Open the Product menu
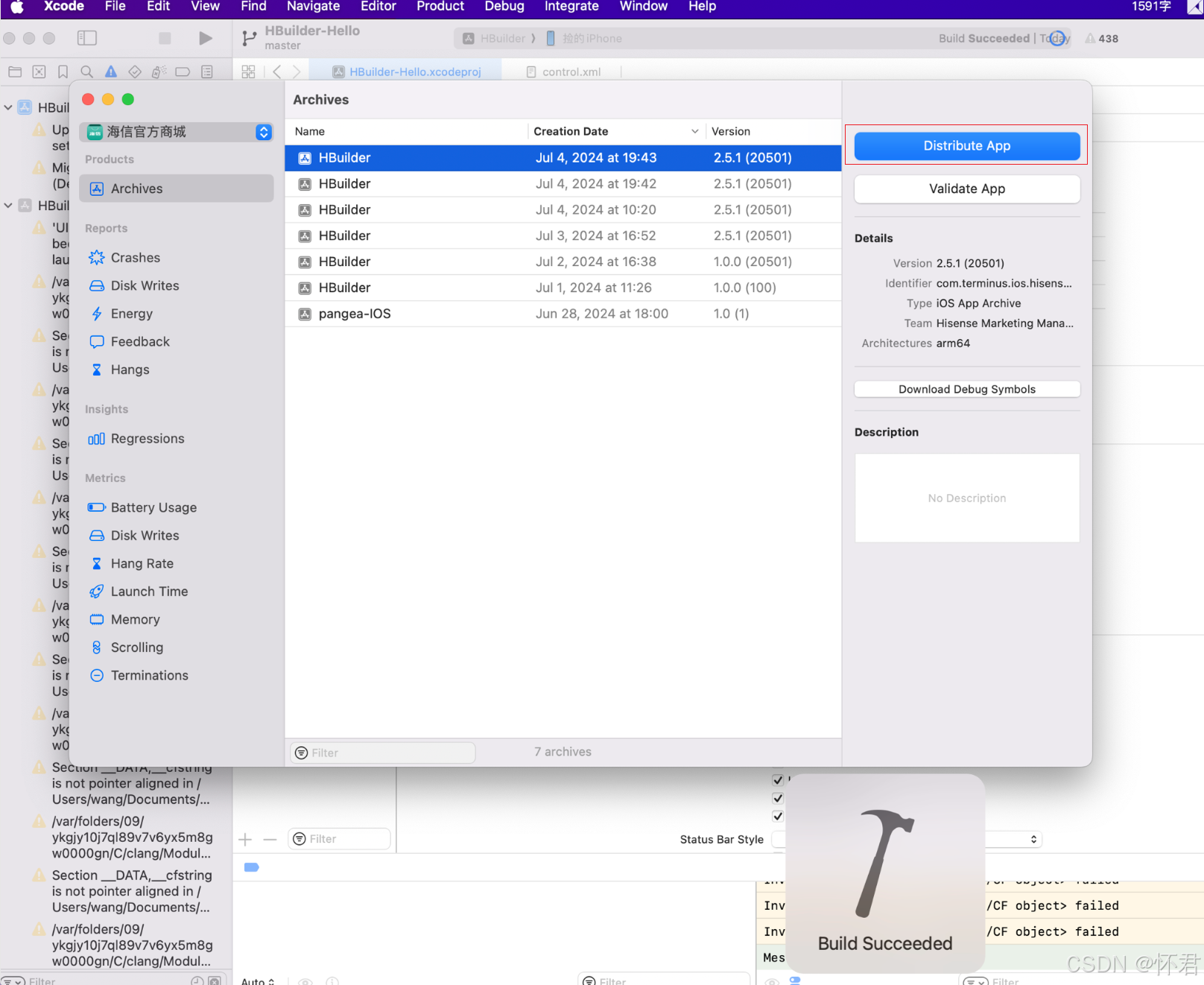 click(440, 7)
